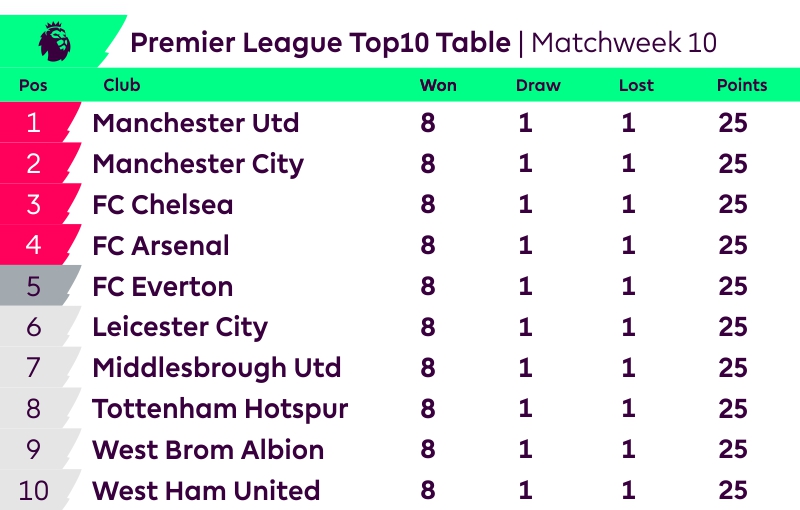
Task: Click FC Arsenal club name
Action: point(161,246)
